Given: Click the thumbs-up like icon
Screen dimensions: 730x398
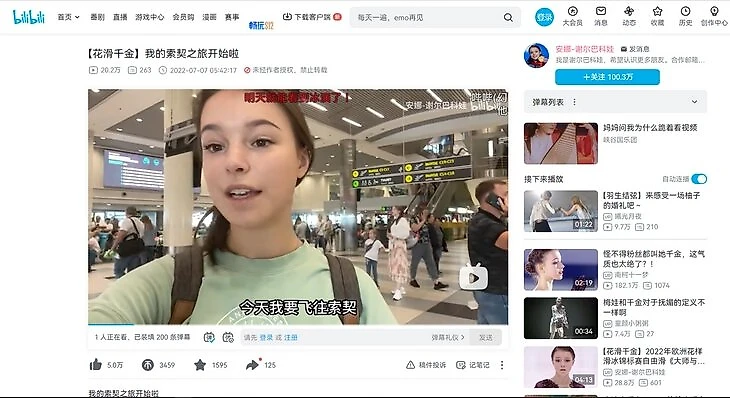Looking at the screenshot, I should 96,364.
